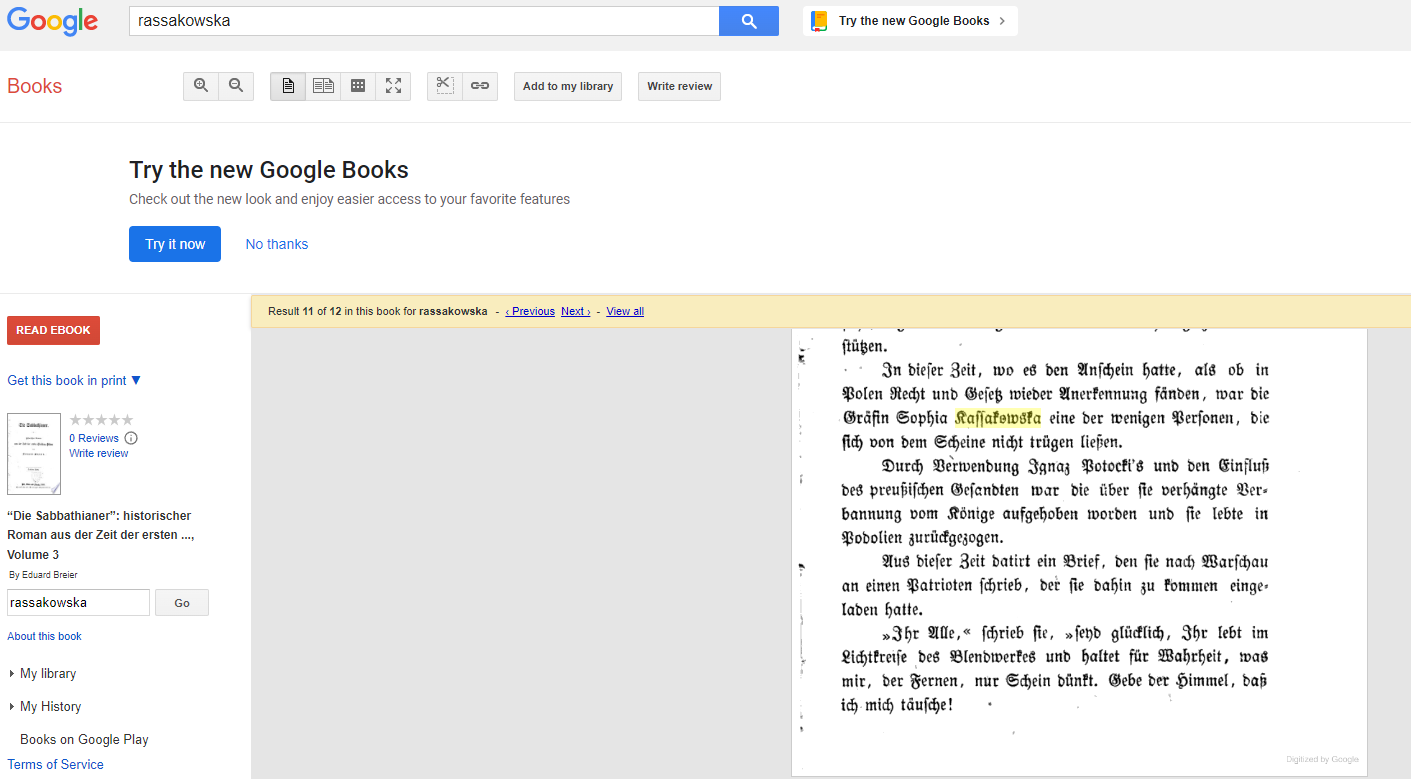Click the Google Books colored book icon
This screenshot has height=779, width=1411.
820,21
